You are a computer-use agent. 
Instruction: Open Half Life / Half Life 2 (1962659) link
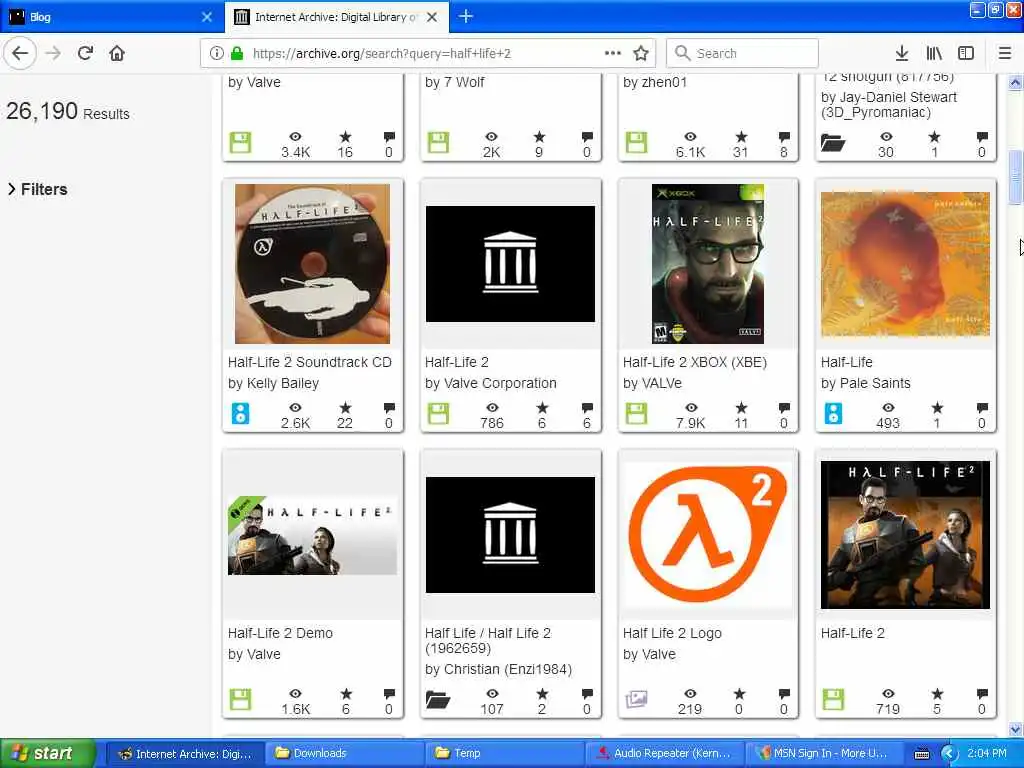coord(488,641)
